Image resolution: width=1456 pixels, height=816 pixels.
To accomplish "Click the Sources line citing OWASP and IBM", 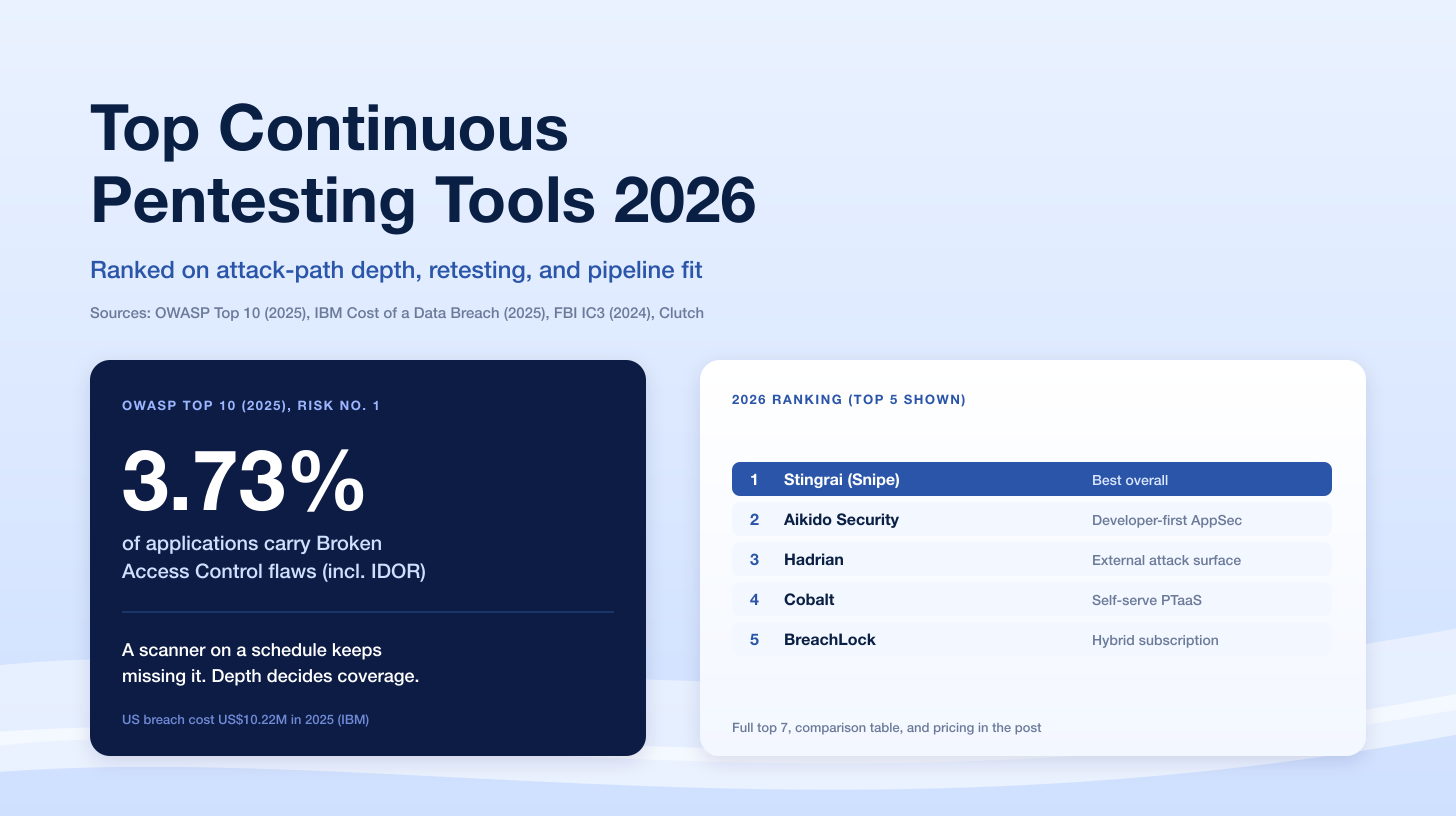I will point(397,313).
